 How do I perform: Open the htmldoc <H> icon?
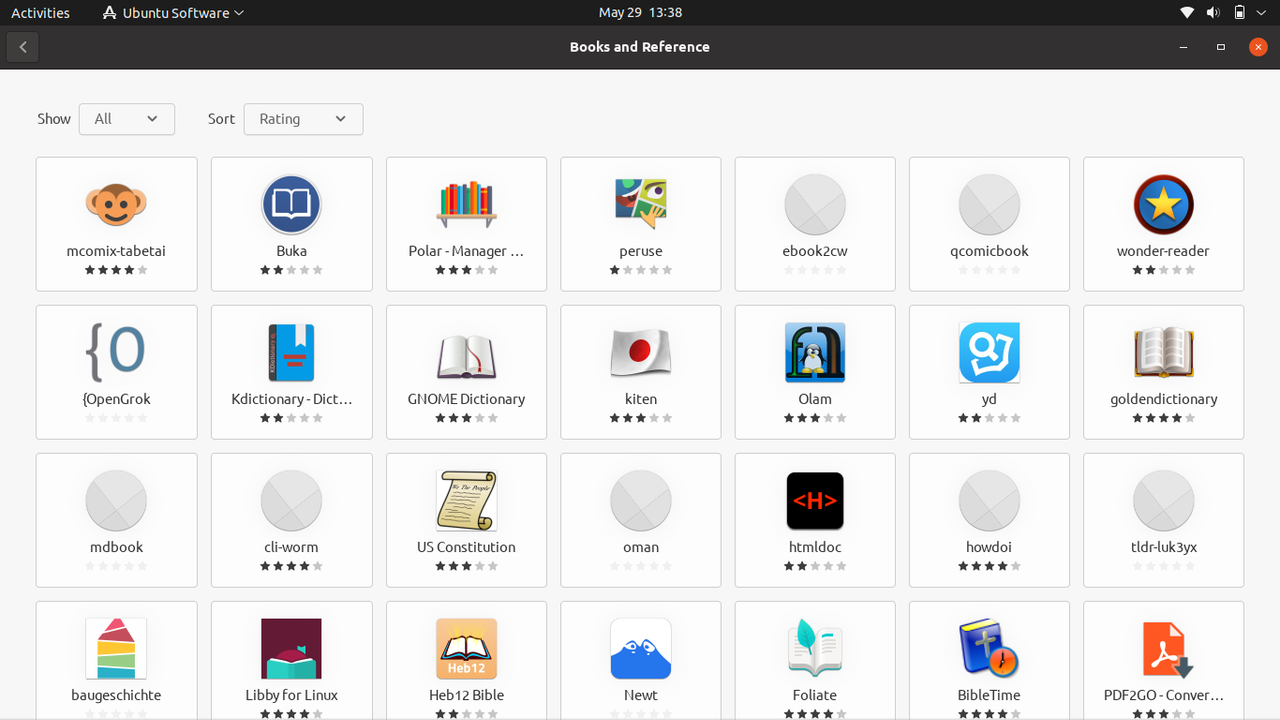(815, 500)
